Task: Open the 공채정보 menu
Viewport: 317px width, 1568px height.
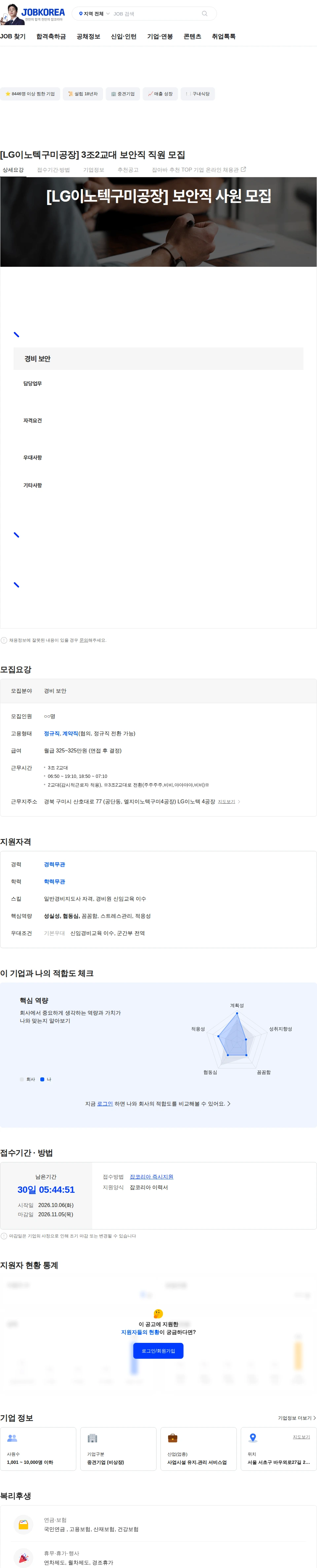Action: (88, 36)
